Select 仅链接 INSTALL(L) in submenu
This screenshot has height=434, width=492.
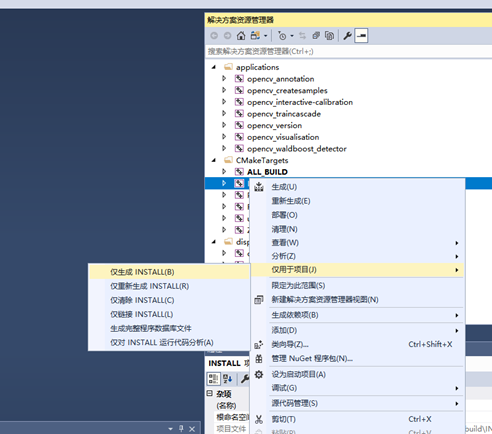[x=169, y=314]
